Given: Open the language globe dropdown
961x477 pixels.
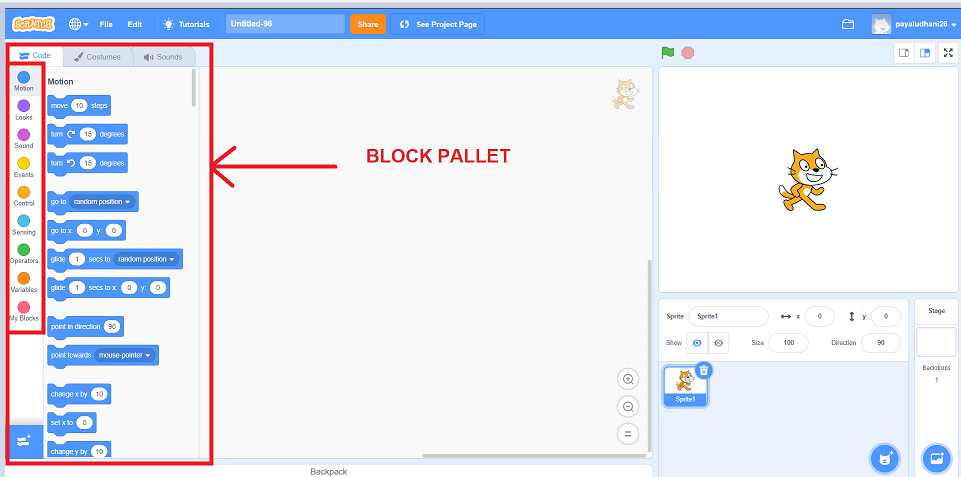Looking at the screenshot, I should [79, 24].
